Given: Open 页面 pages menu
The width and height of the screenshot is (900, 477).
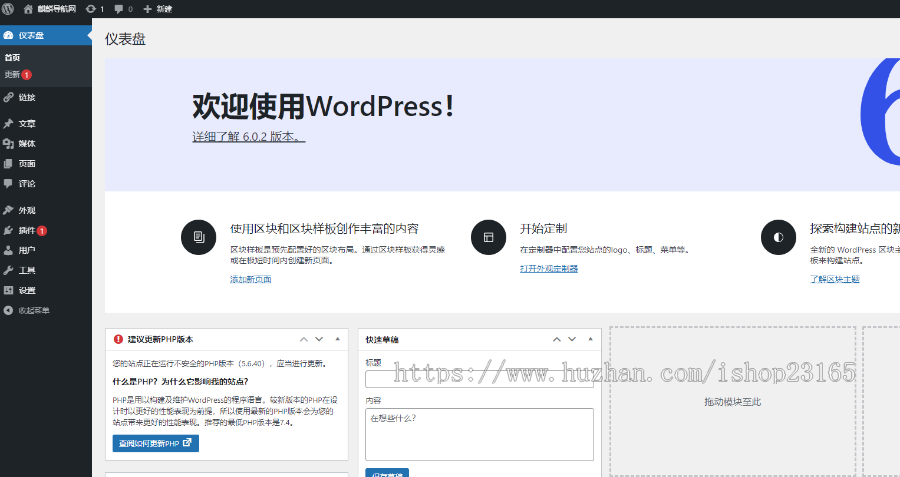Looking at the screenshot, I should (46, 164).
